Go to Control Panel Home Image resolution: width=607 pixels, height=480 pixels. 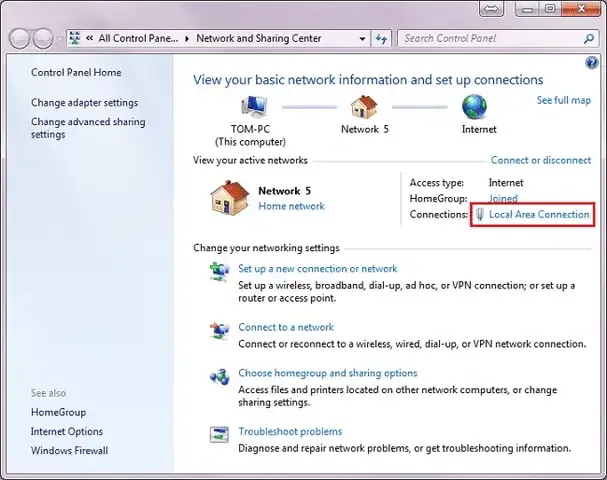click(76, 73)
